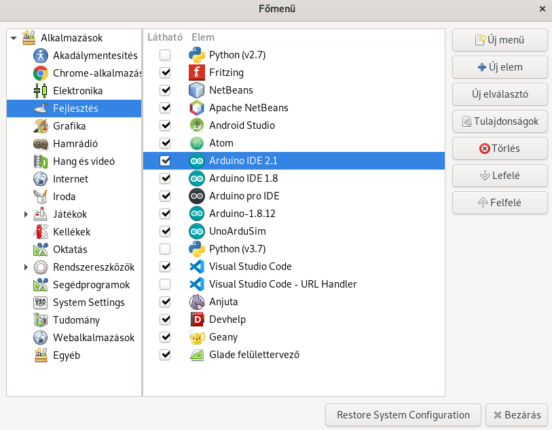The height and width of the screenshot is (430, 552).
Task: Click the Python (v2.7) icon
Action: (196, 55)
